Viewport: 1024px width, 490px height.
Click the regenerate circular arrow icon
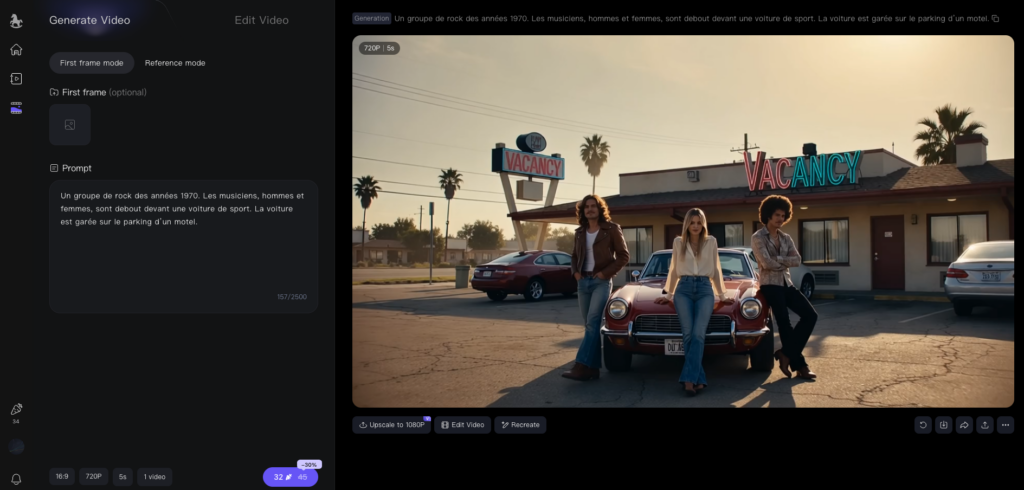point(922,425)
